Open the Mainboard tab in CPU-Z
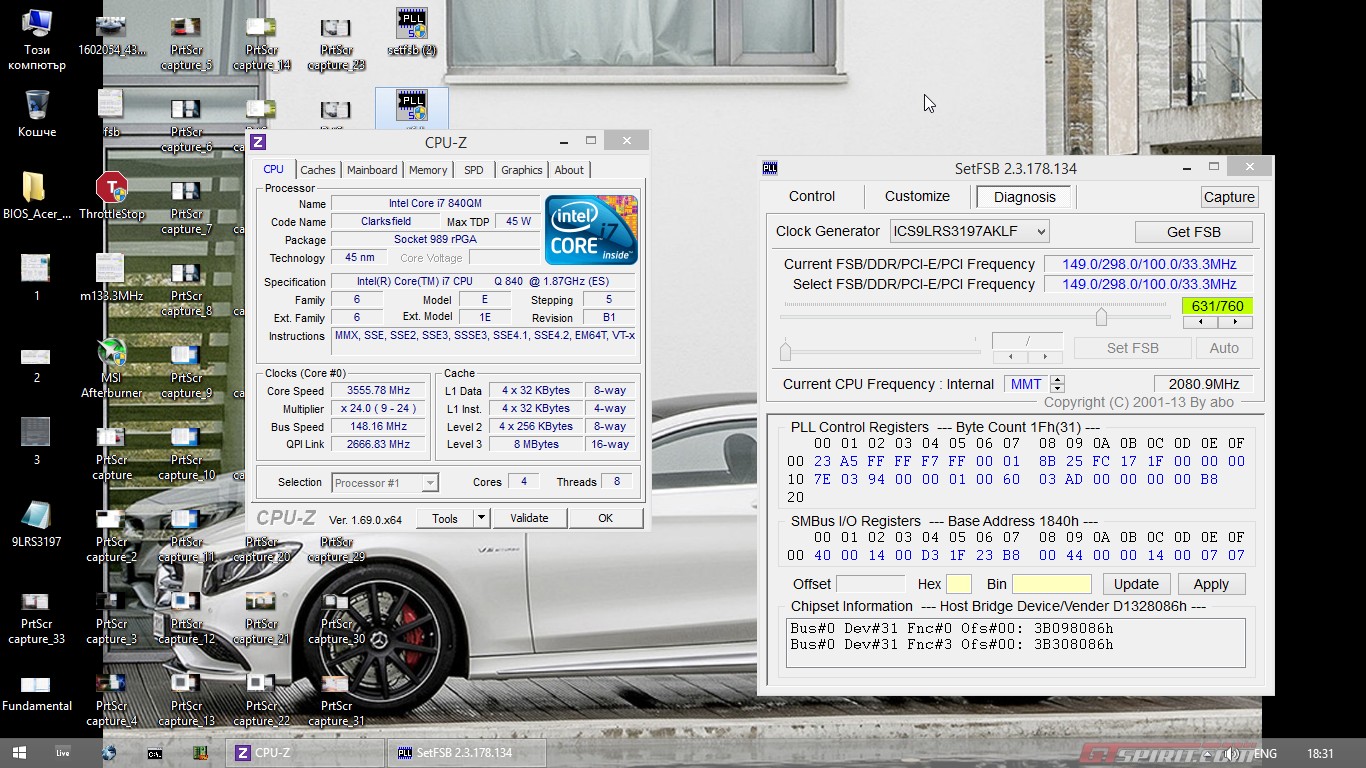The height and width of the screenshot is (768, 1366). point(372,170)
